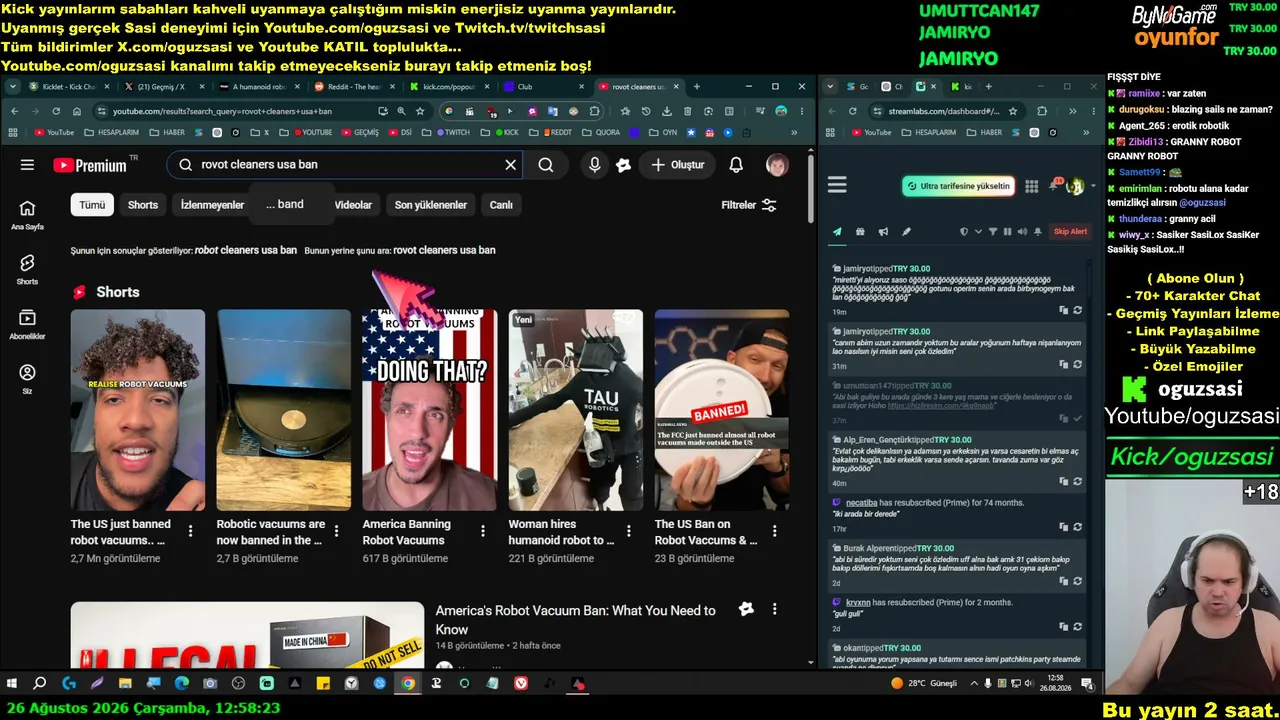Open options for 'Woman hires humanoid robot' short
Screen dimensions: 1280x720
pos(629,531)
